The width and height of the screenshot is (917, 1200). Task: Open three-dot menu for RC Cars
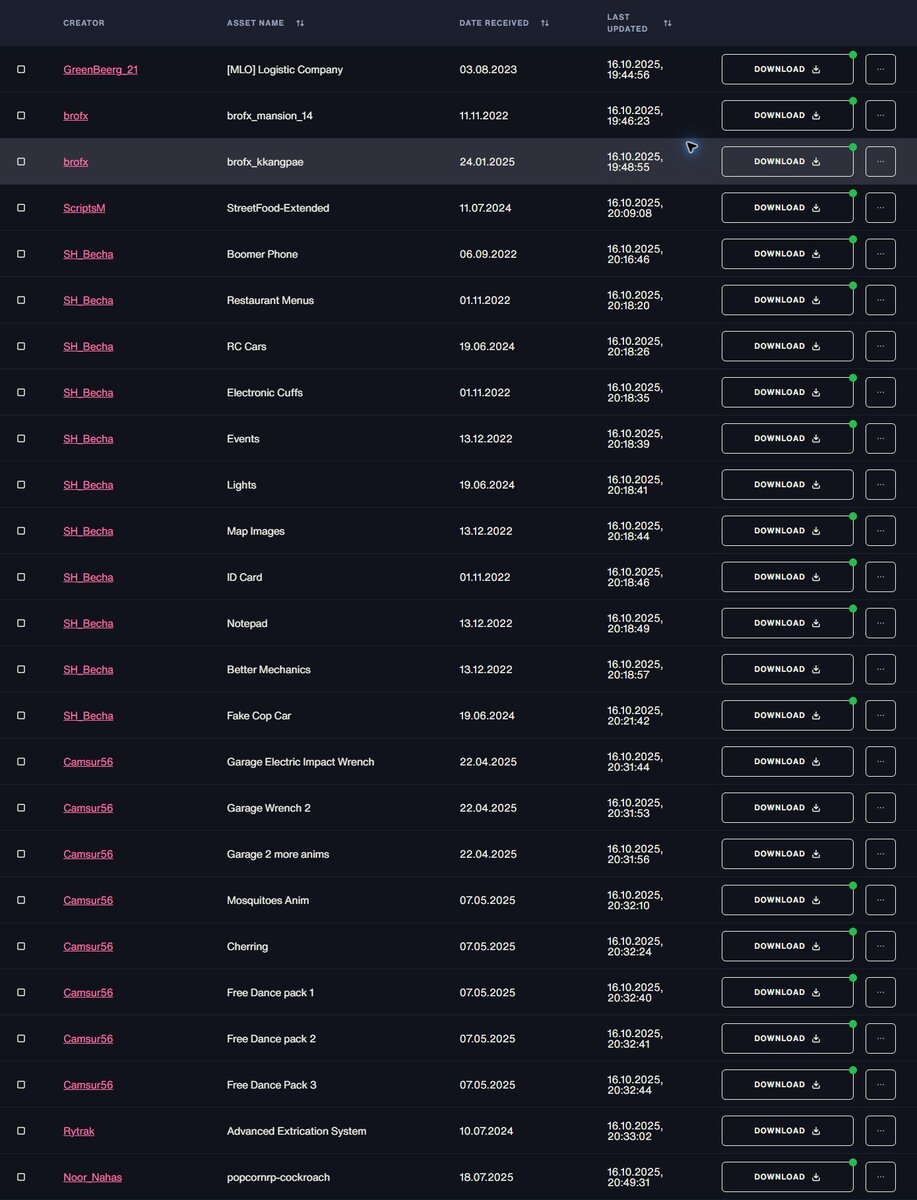[880, 346]
